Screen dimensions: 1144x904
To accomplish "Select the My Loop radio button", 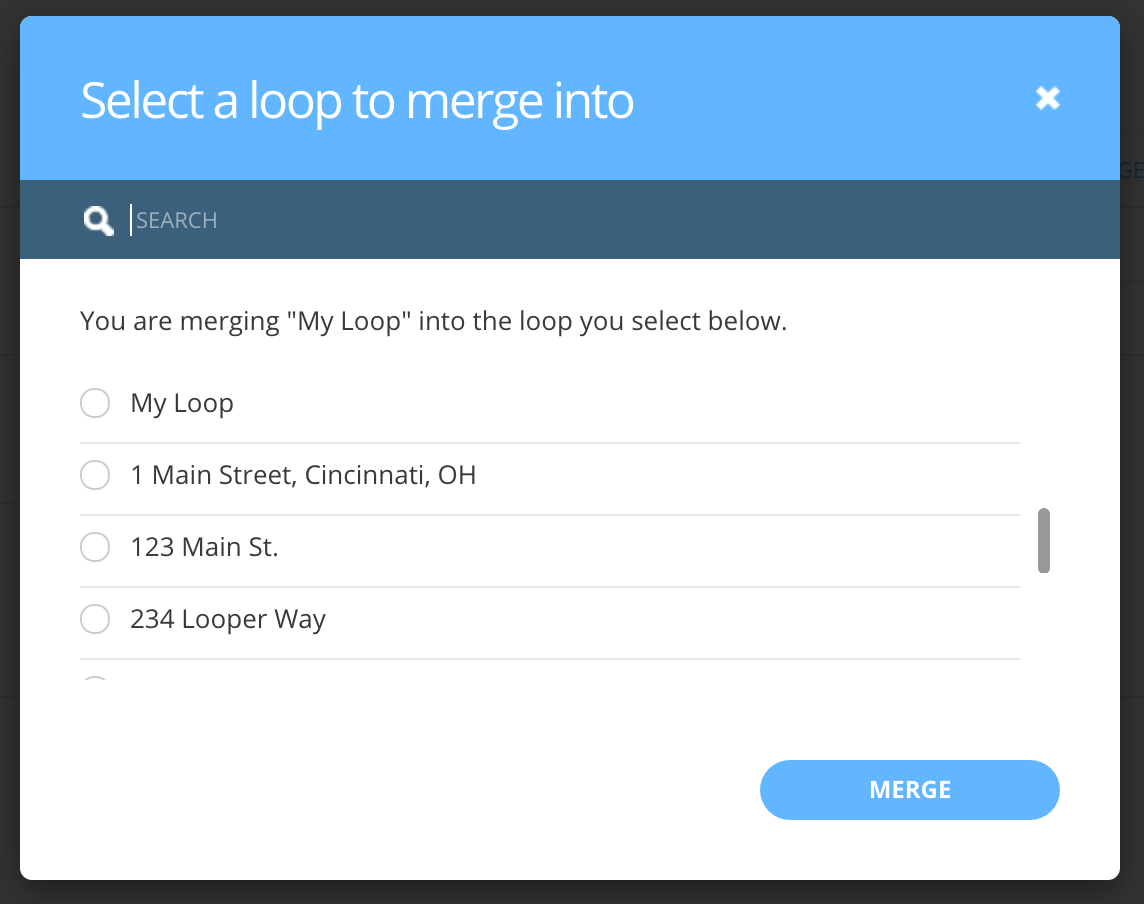I will click(x=95, y=403).
